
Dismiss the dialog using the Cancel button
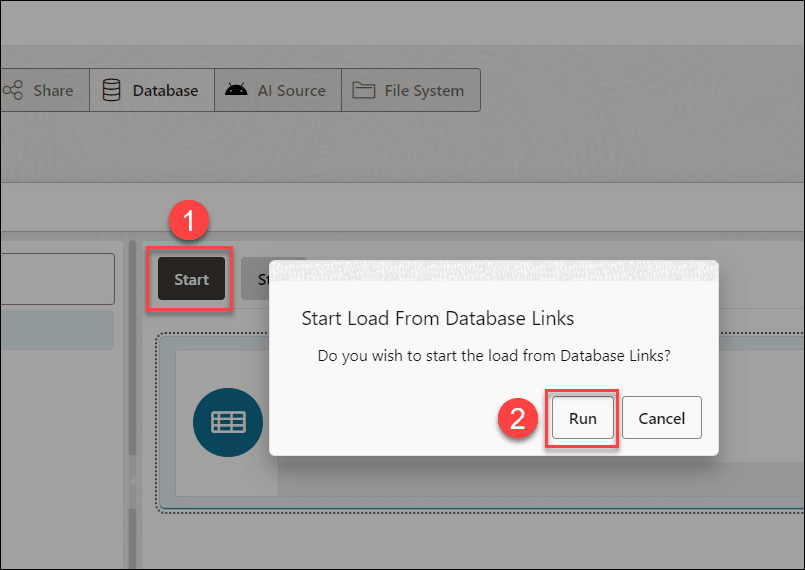coord(661,418)
